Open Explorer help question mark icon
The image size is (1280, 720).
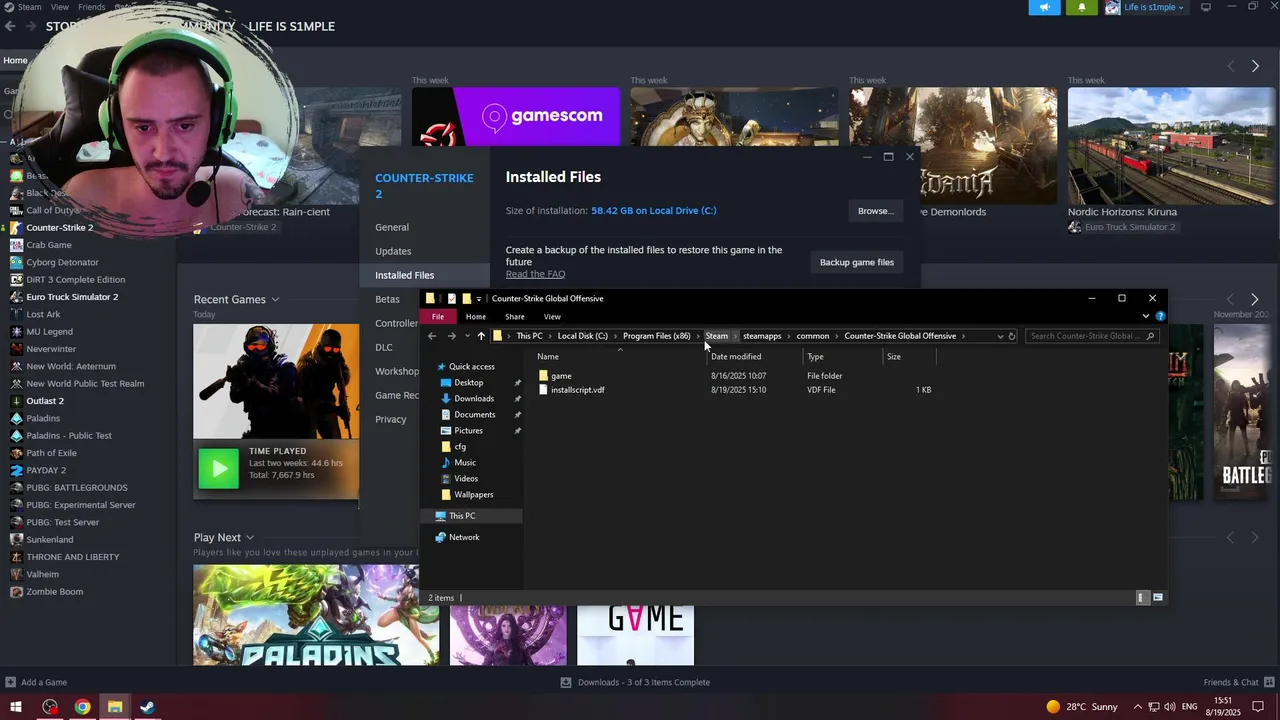point(1160,316)
